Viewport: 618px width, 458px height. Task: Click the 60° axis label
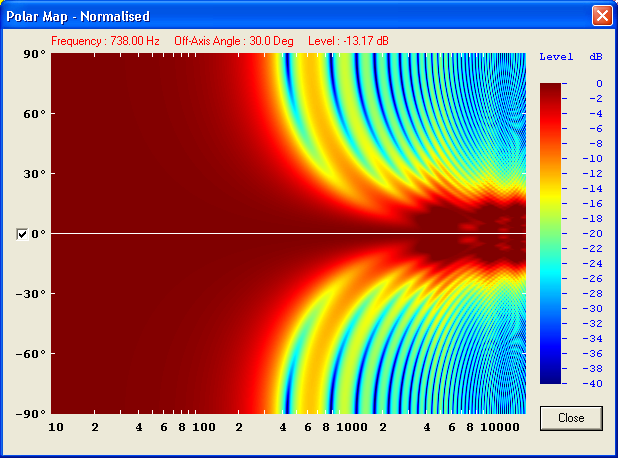34,114
